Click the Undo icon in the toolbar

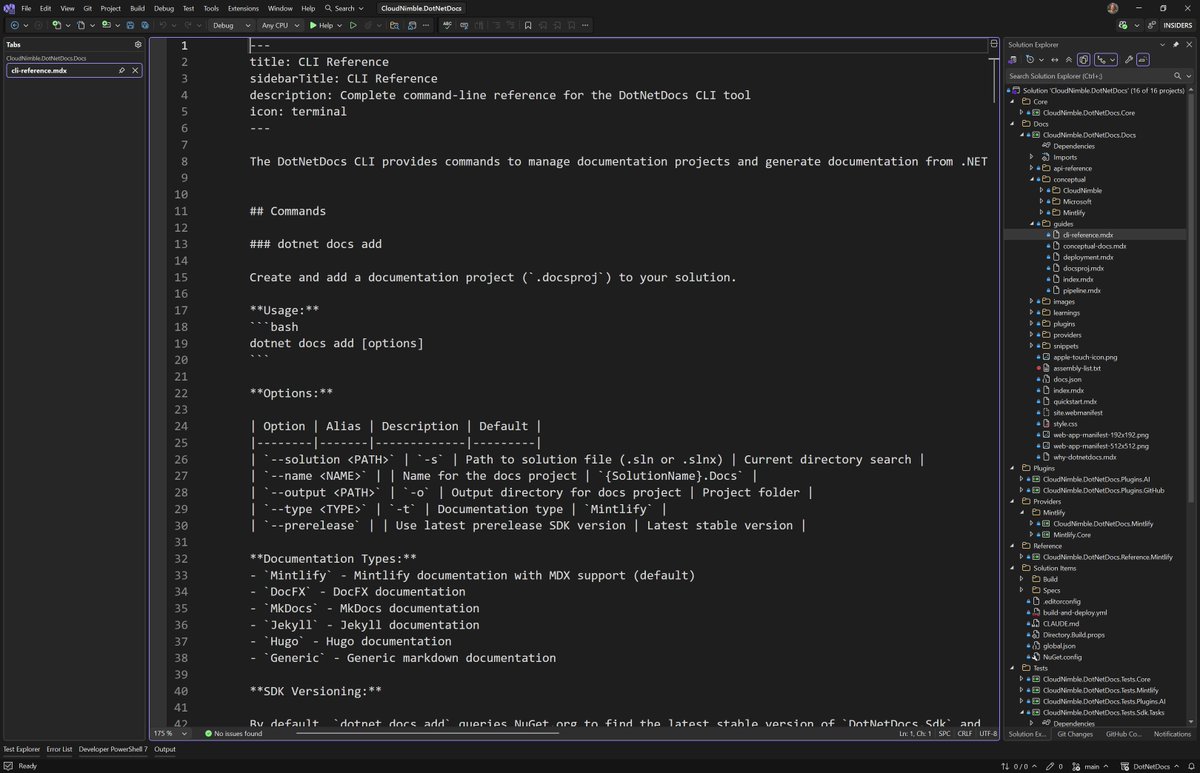coord(163,25)
